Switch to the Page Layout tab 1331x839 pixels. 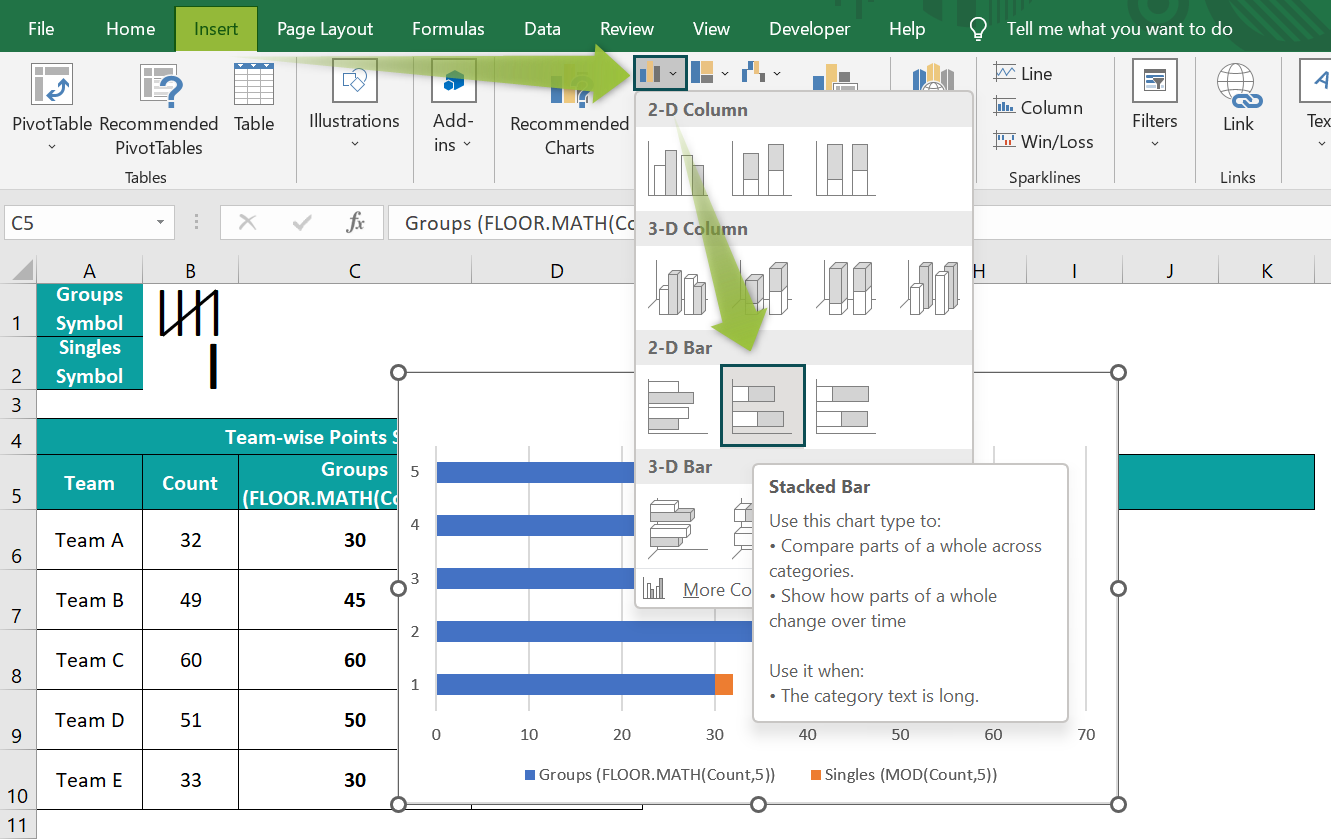pos(325,29)
